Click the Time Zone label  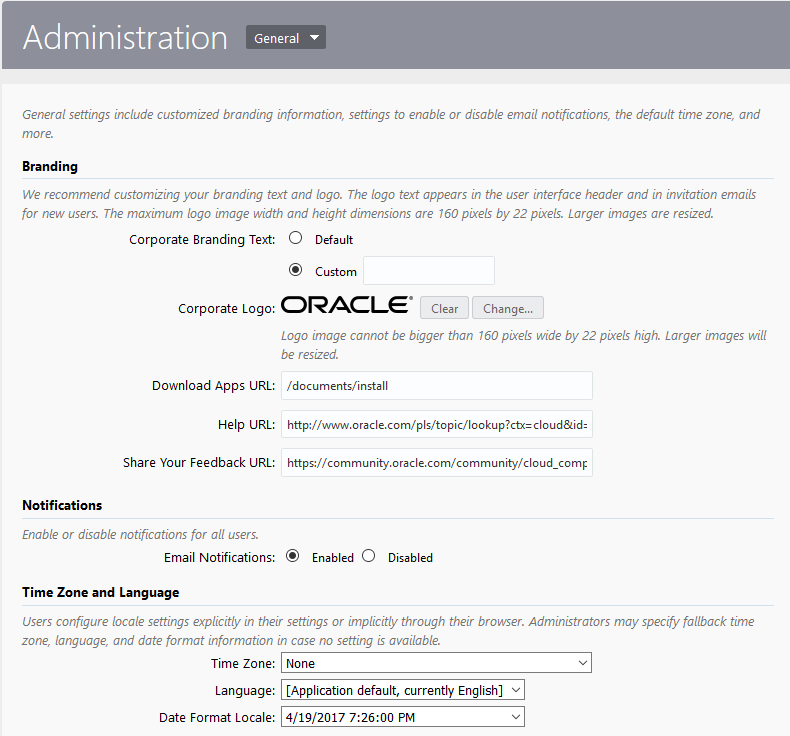coord(243,663)
